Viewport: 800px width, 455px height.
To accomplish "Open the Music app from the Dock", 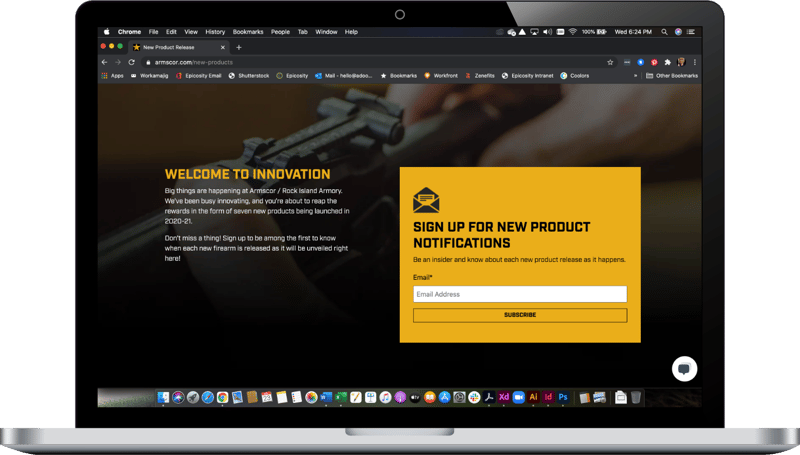I will [385, 397].
